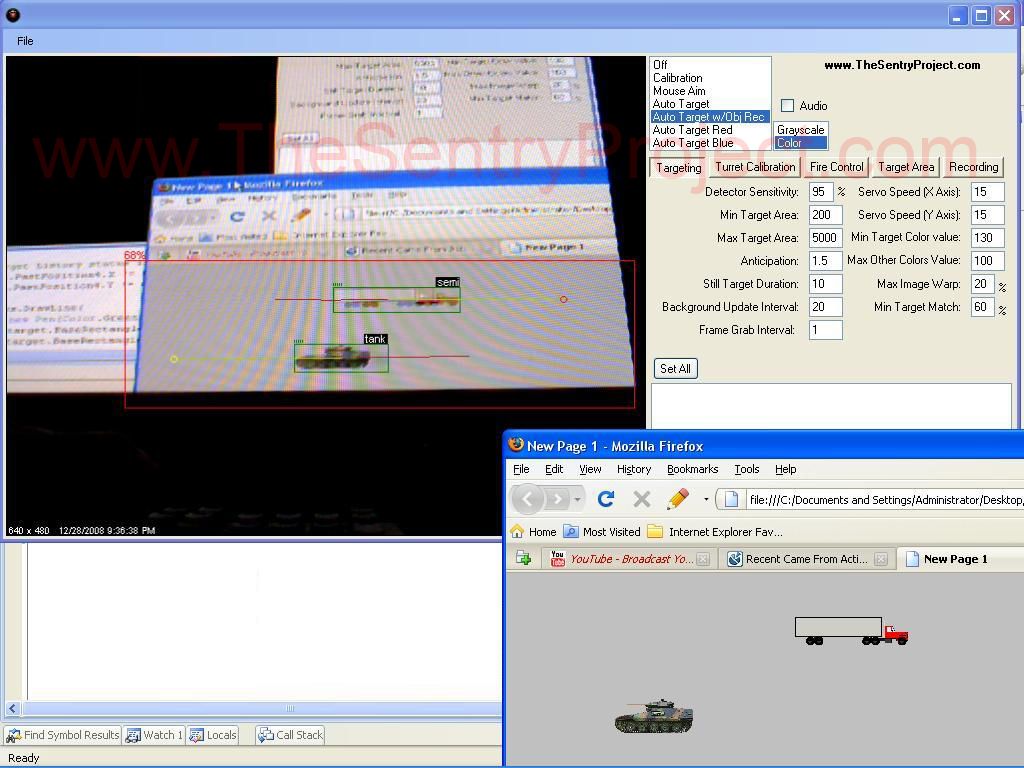Image resolution: width=1024 pixels, height=768 pixels.
Task: Click the Firefox stop loading icon
Action: [642, 498]
